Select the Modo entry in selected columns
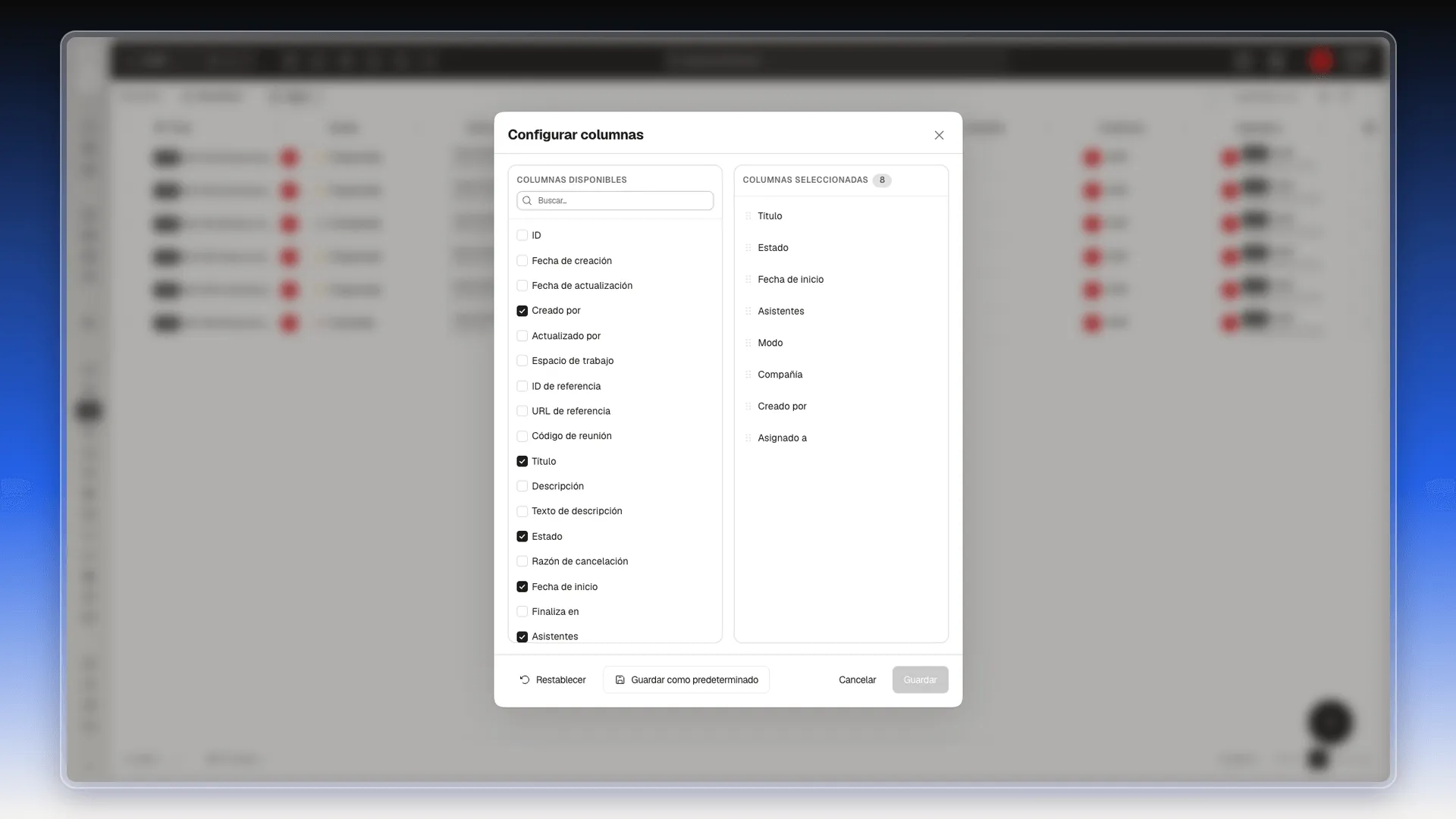Screen dimensions: 1456x819 click(x=841, y=343)
